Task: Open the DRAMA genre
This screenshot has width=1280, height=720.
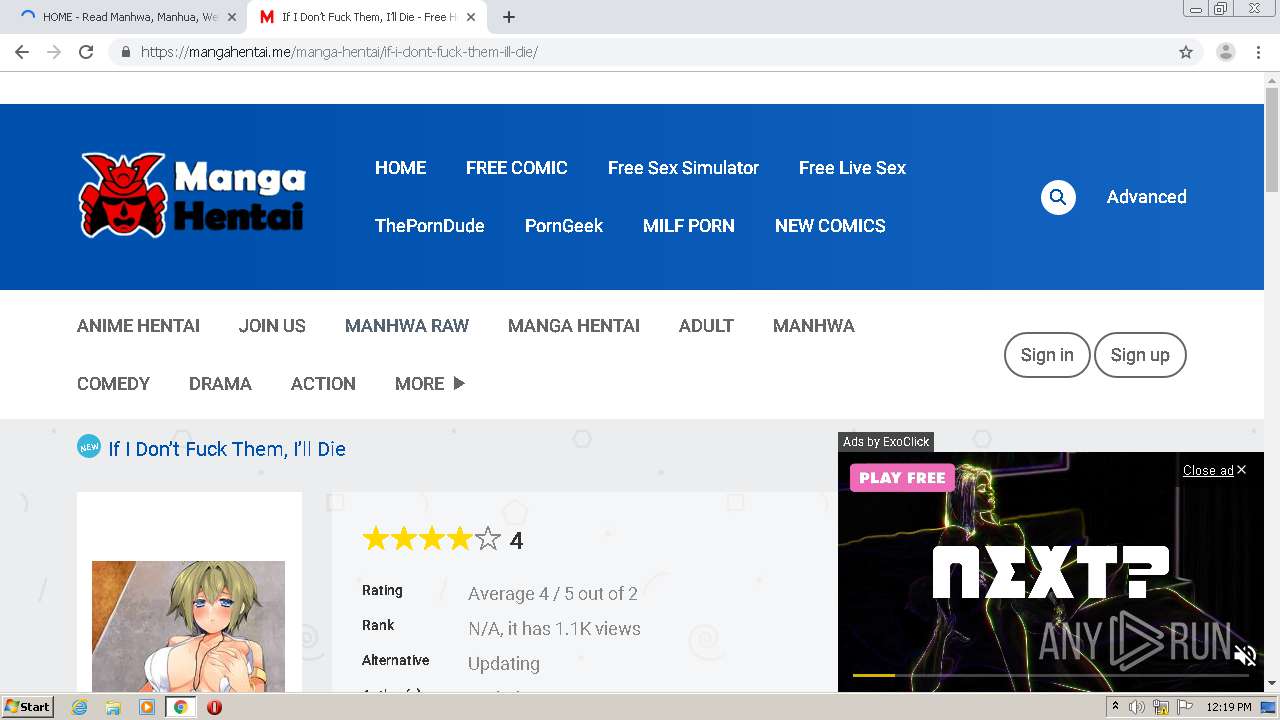Action: pyautogui.click(x=220, y=384)
